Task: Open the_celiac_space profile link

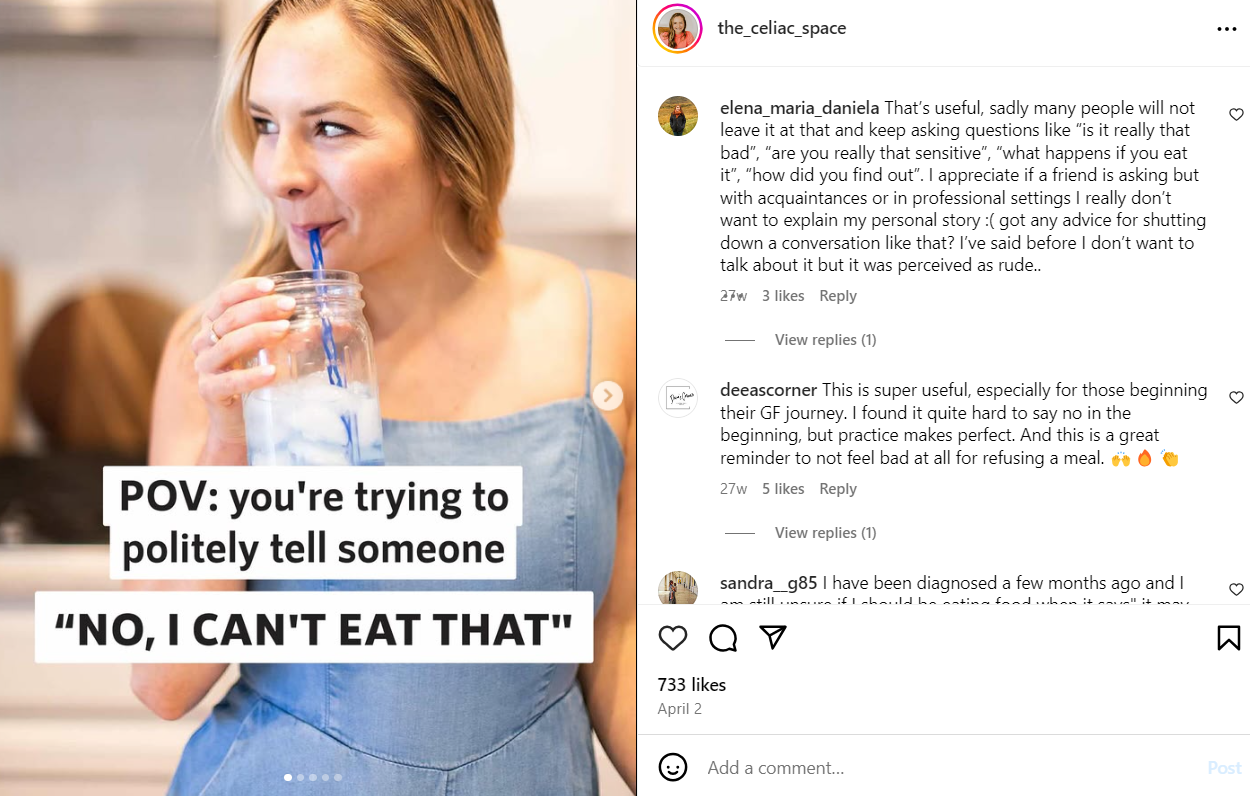Action: [x=782, y=28]
